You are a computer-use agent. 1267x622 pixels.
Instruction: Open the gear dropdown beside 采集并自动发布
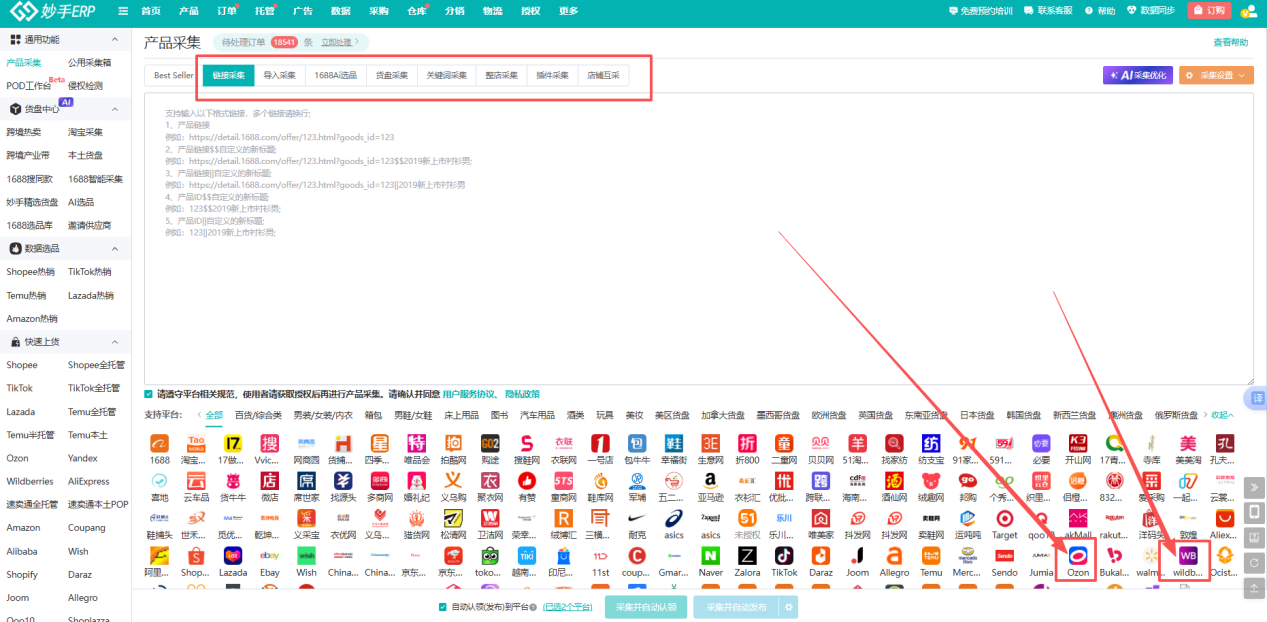point(789,607)
